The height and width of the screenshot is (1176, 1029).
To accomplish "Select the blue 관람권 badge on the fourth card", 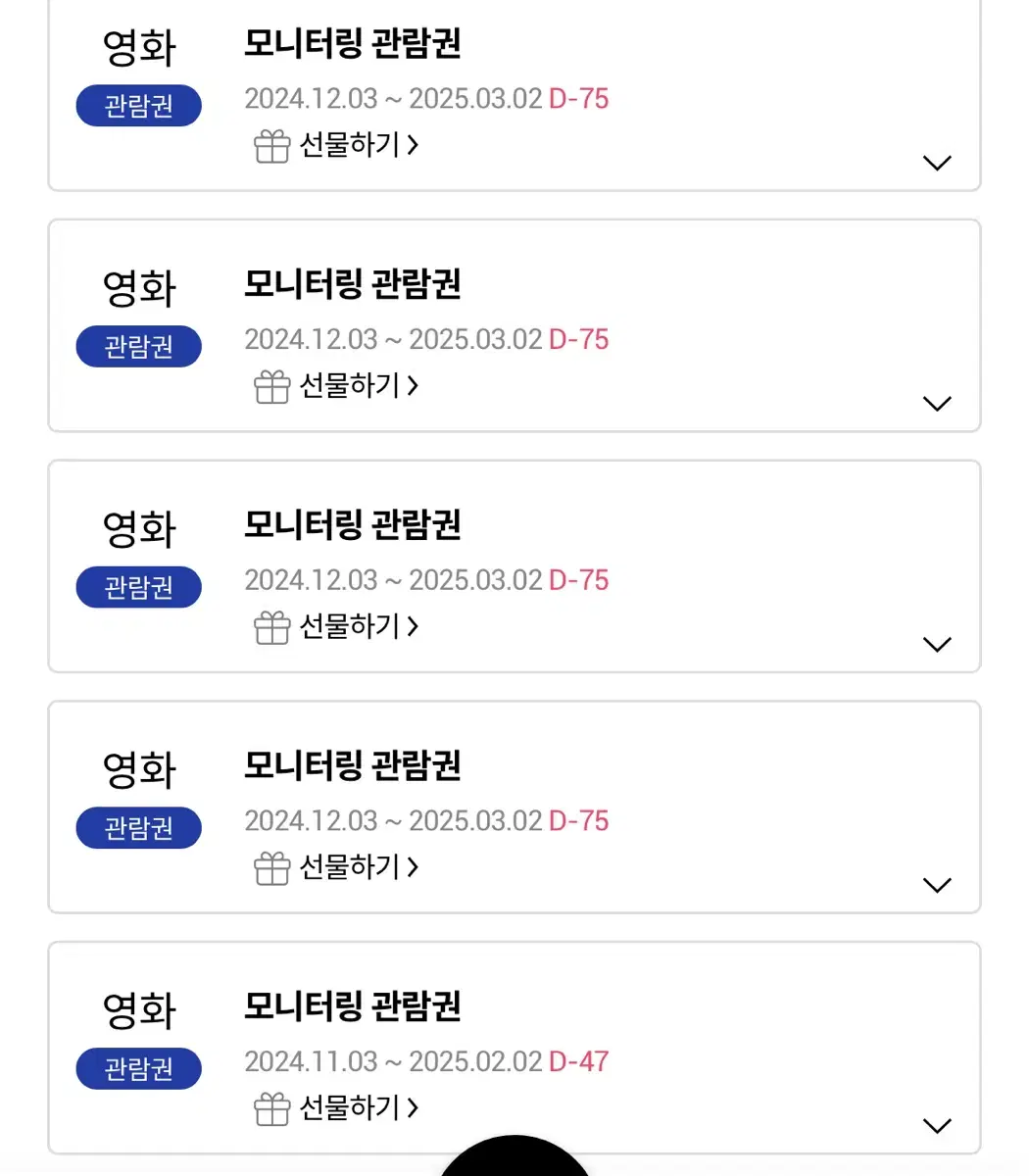I will coord(138,828).
